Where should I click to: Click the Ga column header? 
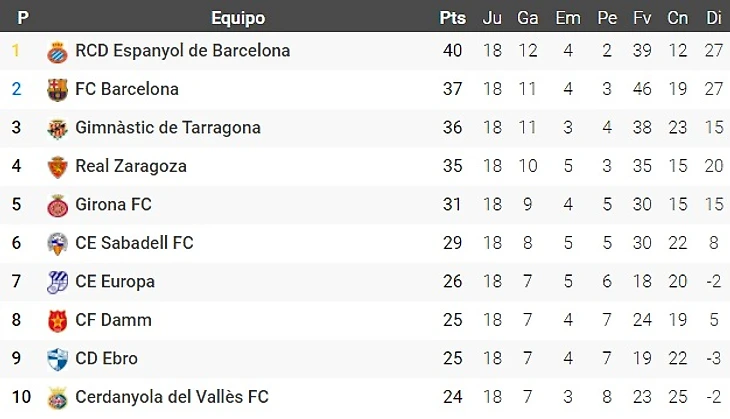(528, 18)
